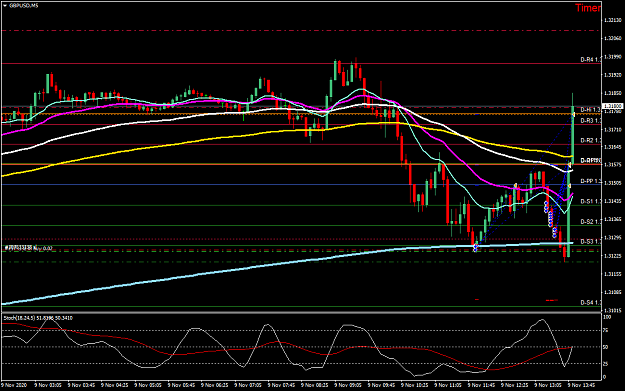Select the D-R4 pivot level label
625x391 pixels.
590,59
